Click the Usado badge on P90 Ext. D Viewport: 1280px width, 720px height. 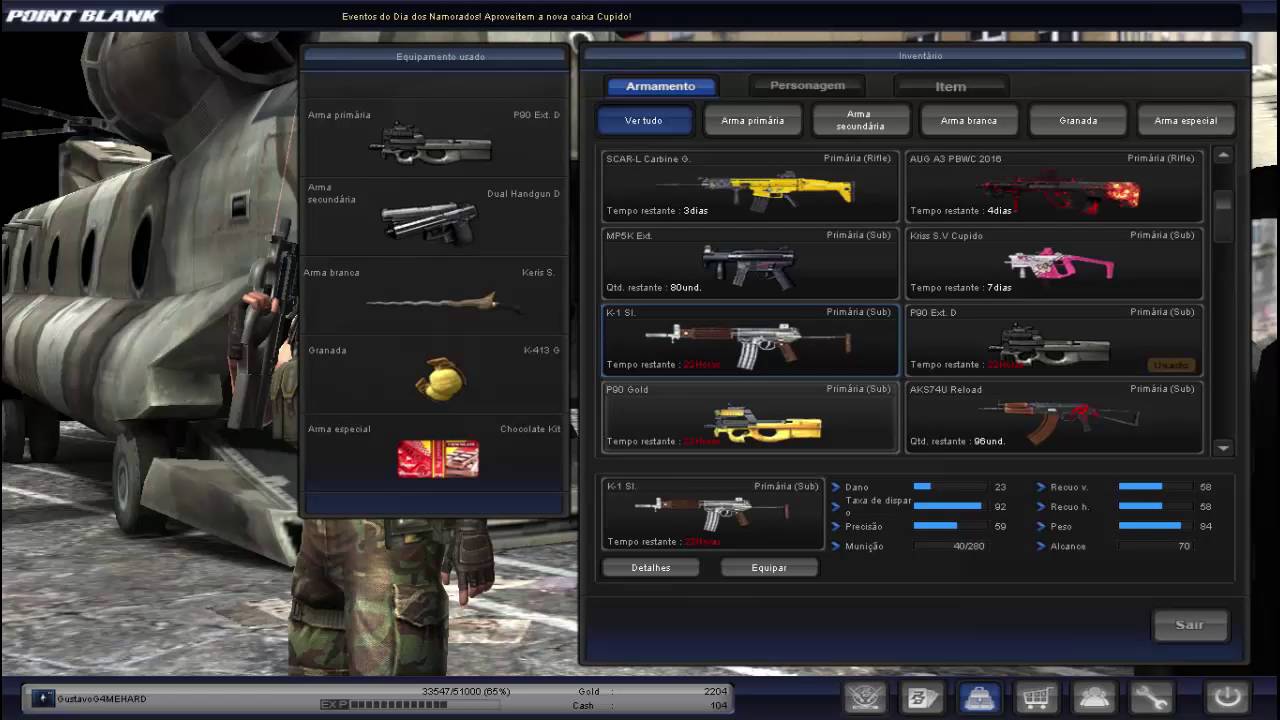click(1171, 365)
